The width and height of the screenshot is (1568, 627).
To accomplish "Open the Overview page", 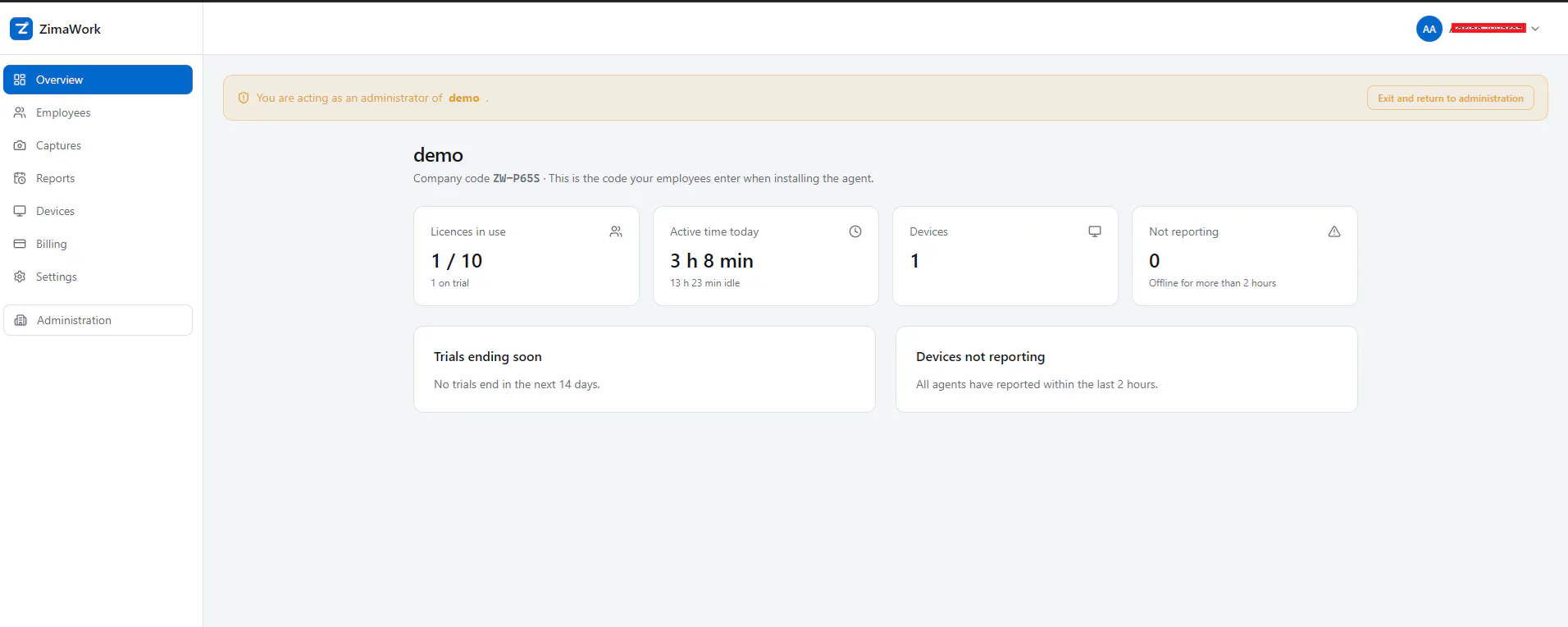I will point(98,80).
